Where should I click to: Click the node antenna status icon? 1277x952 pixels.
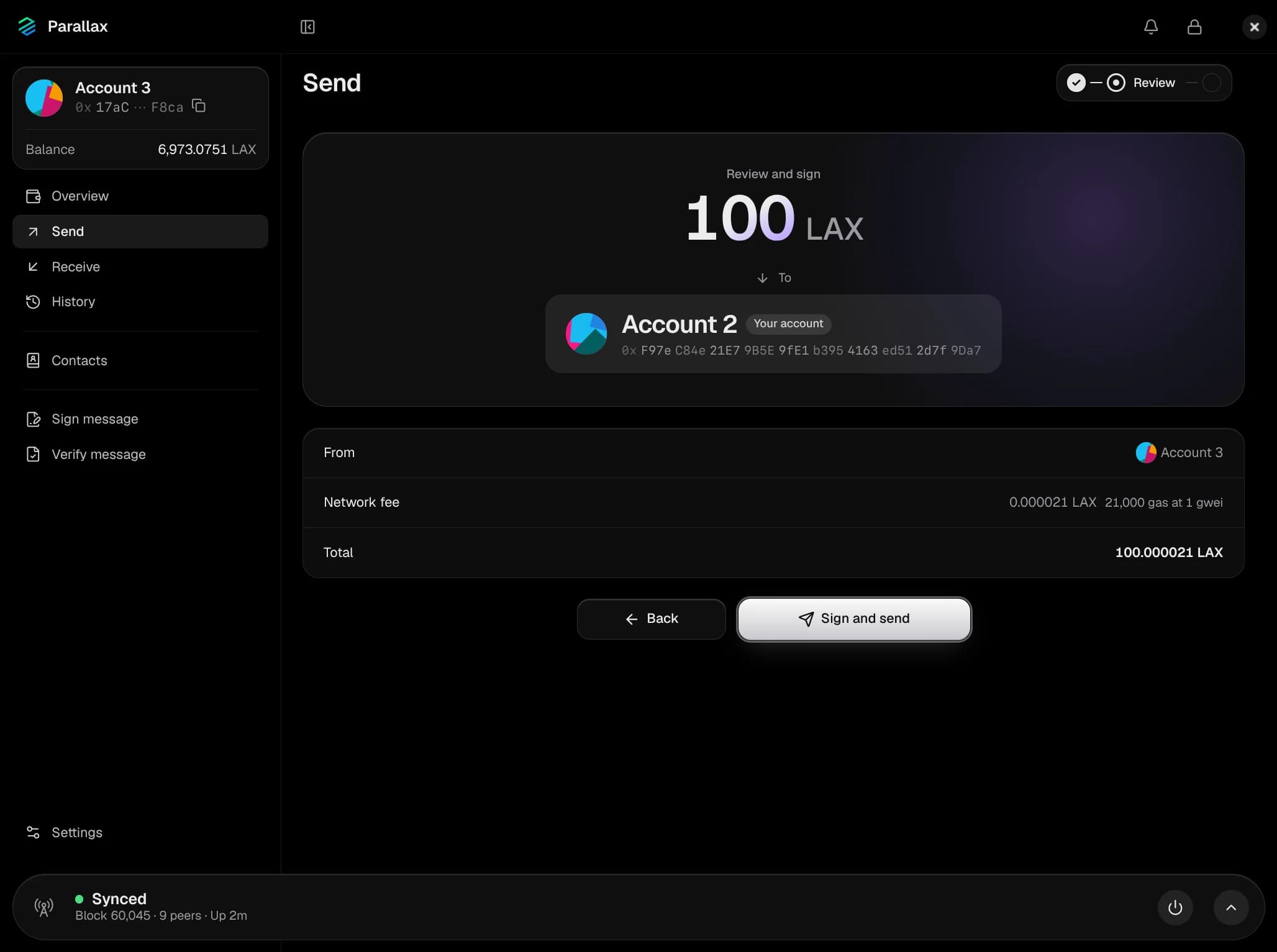(43, 907)
